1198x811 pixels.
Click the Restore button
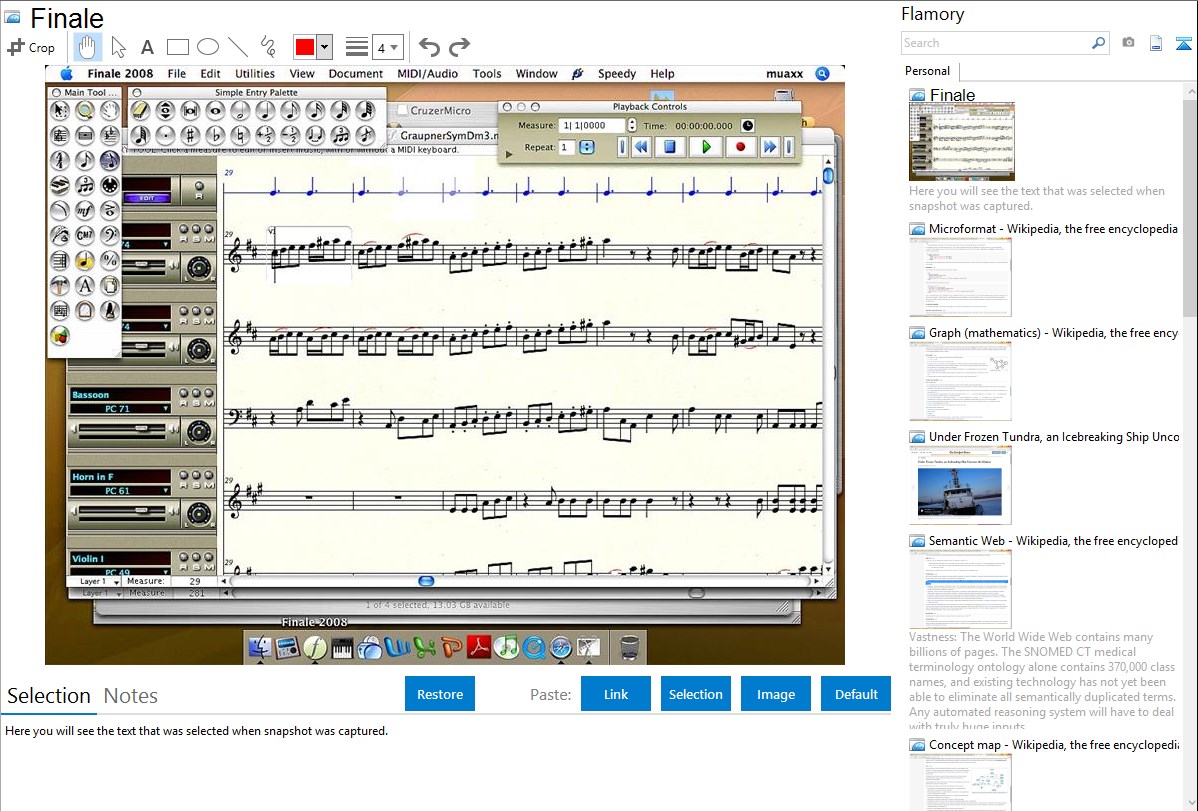tap(440, 694)
